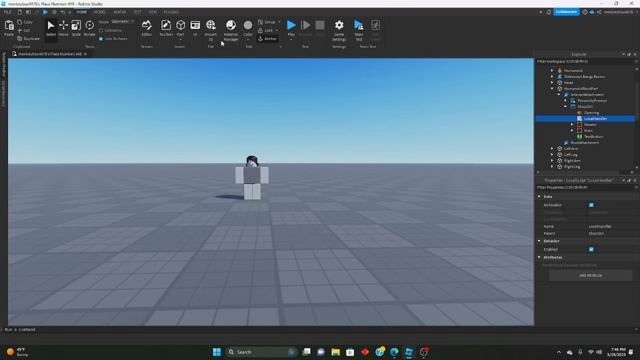Expand the Right Leg tree item
Viewport: 640px width, 360px height.
552,167
